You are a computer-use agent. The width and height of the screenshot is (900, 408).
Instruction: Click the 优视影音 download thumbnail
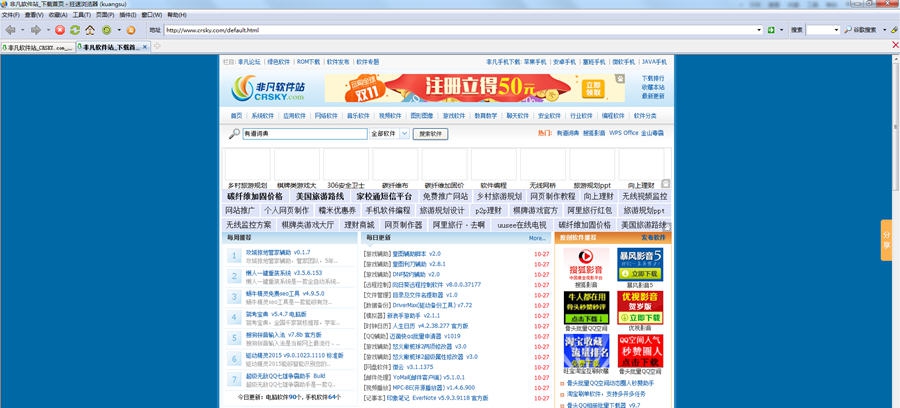tap(640, 308)
